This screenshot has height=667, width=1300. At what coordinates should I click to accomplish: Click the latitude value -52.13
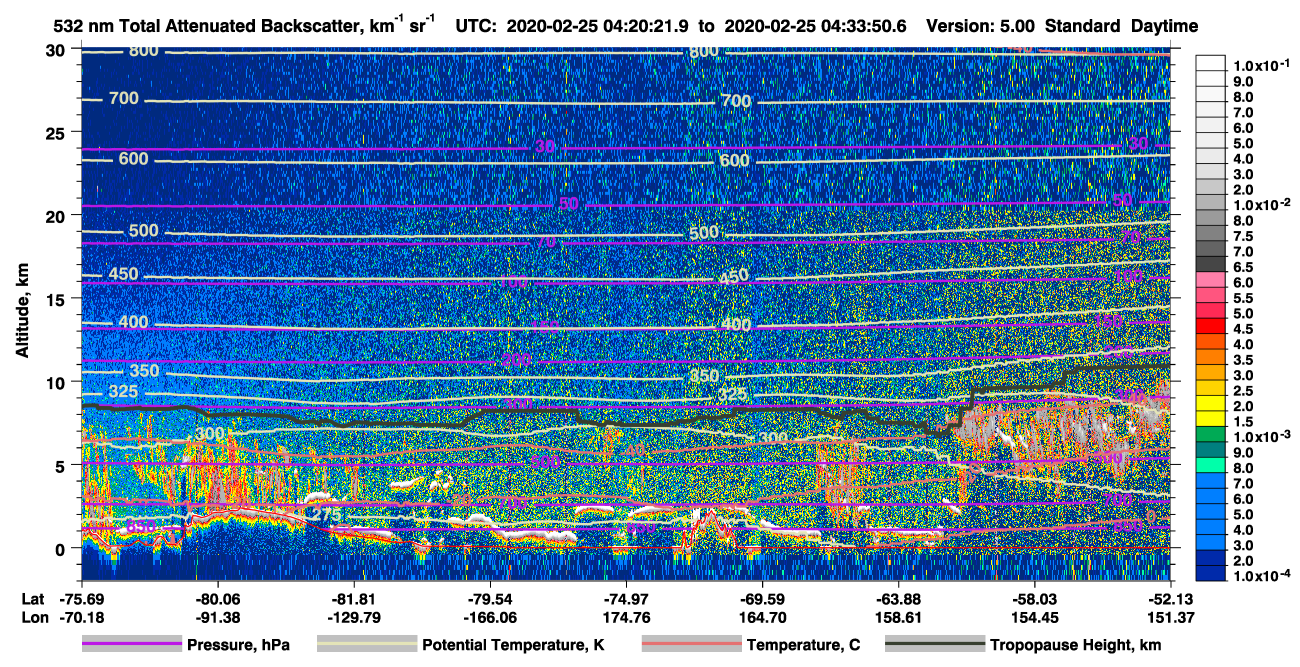pos(1170,598)
